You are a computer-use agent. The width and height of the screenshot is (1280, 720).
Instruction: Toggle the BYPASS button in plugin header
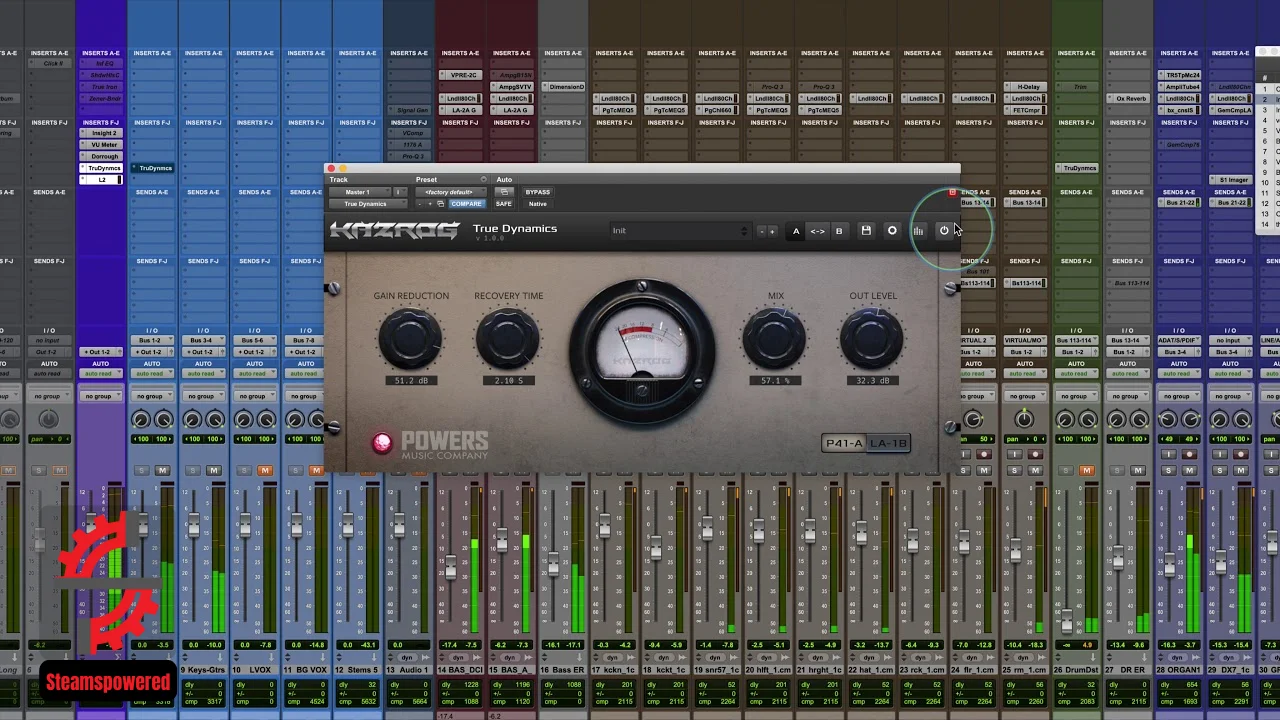tap(538, 192)
